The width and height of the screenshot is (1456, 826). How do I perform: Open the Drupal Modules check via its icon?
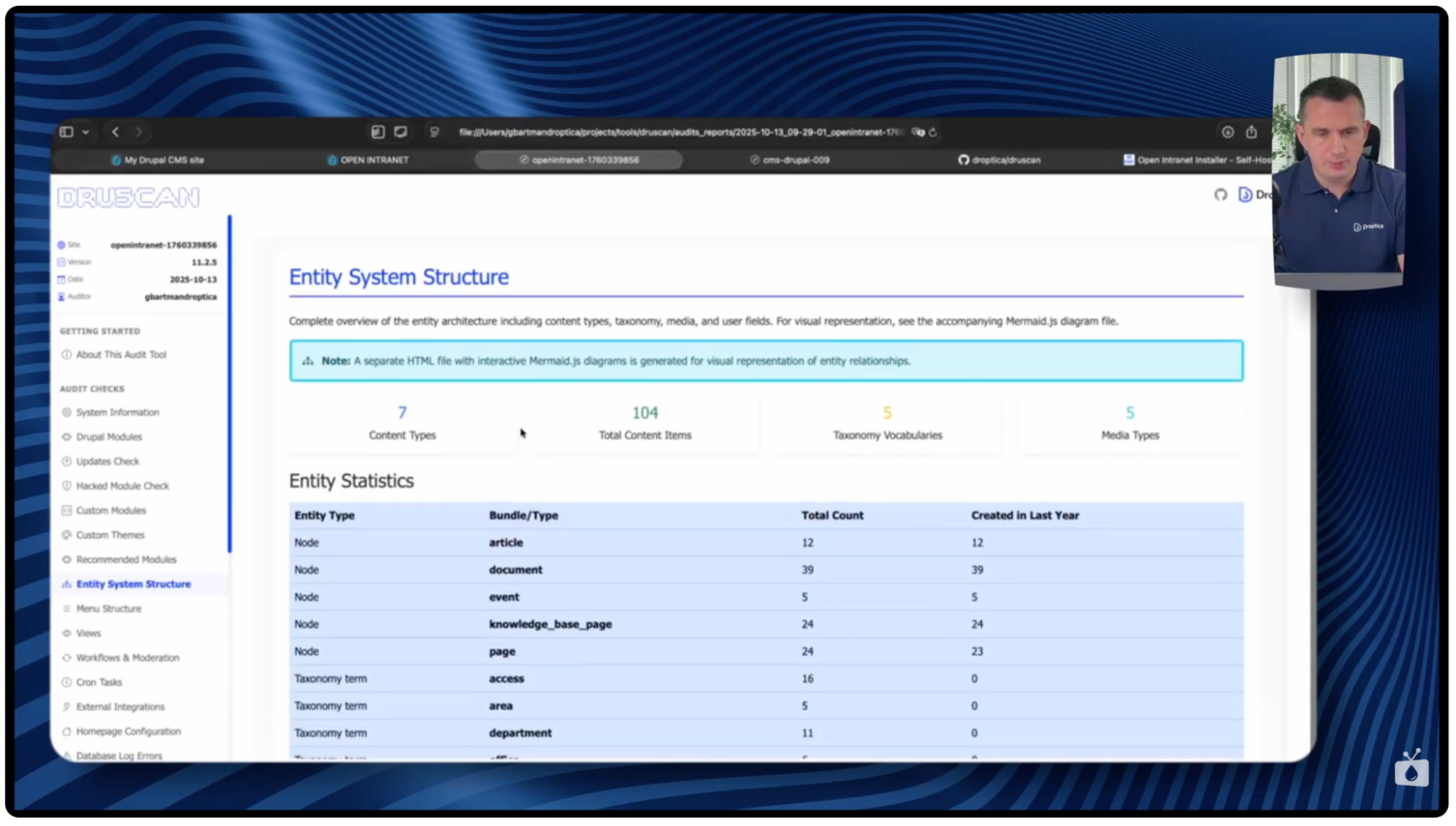[66, 436]
